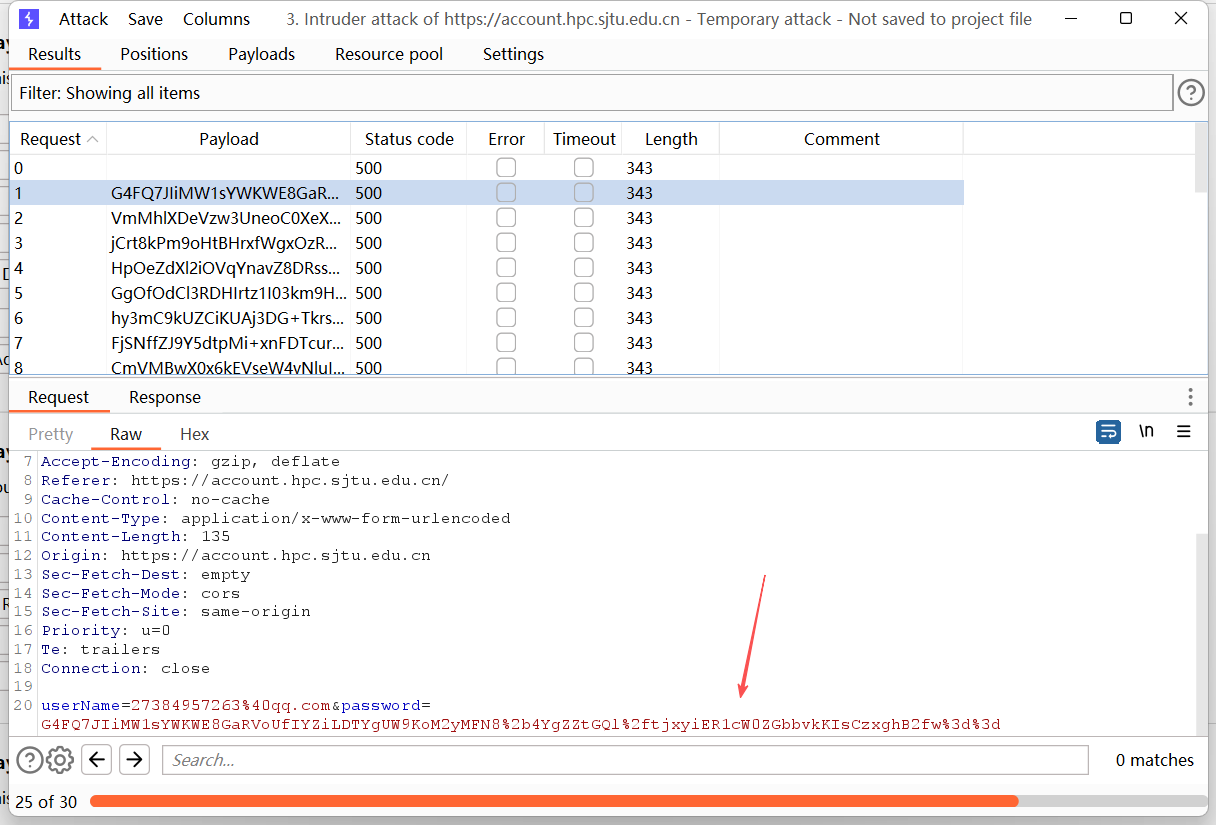This screenshot has height=825, width=1216.
Task: Click the attack progress bar
Action: tap(648, 801)
